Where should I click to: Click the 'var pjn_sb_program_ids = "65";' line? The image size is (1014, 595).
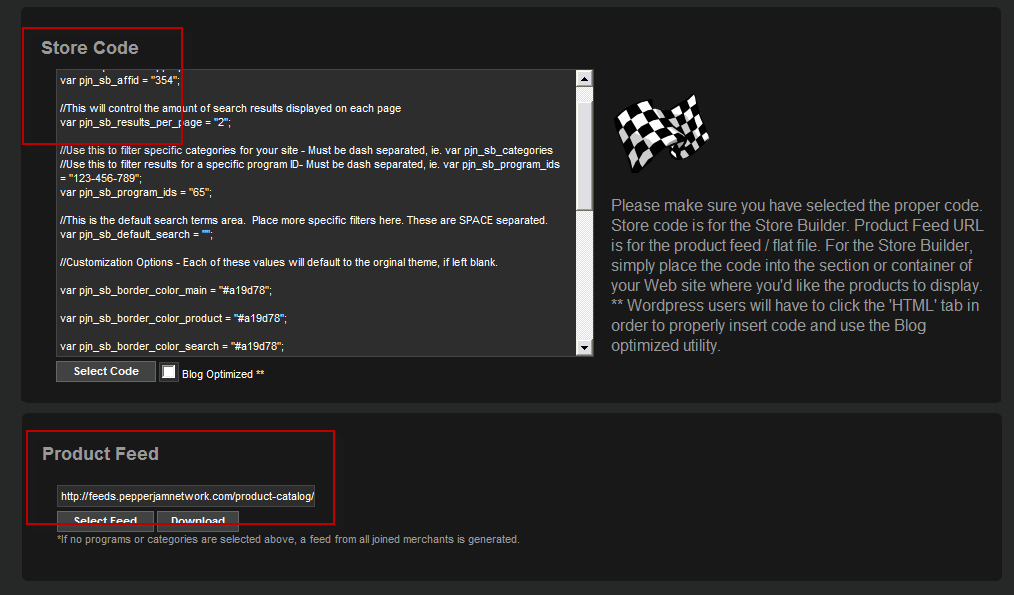coord(136,192)
